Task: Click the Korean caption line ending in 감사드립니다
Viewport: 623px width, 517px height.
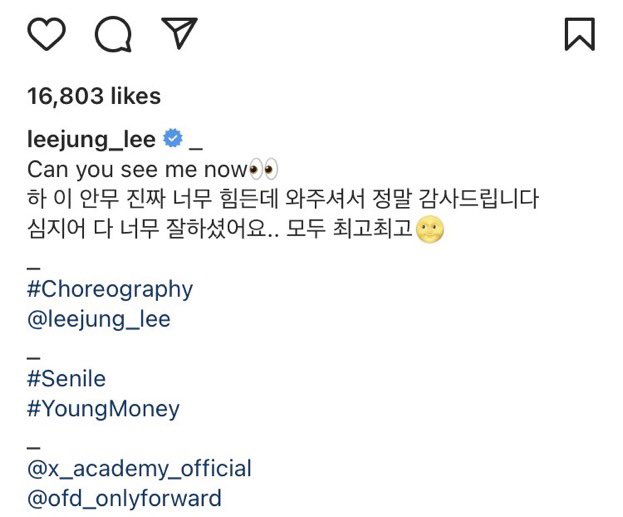Action: tap(282, 199)
